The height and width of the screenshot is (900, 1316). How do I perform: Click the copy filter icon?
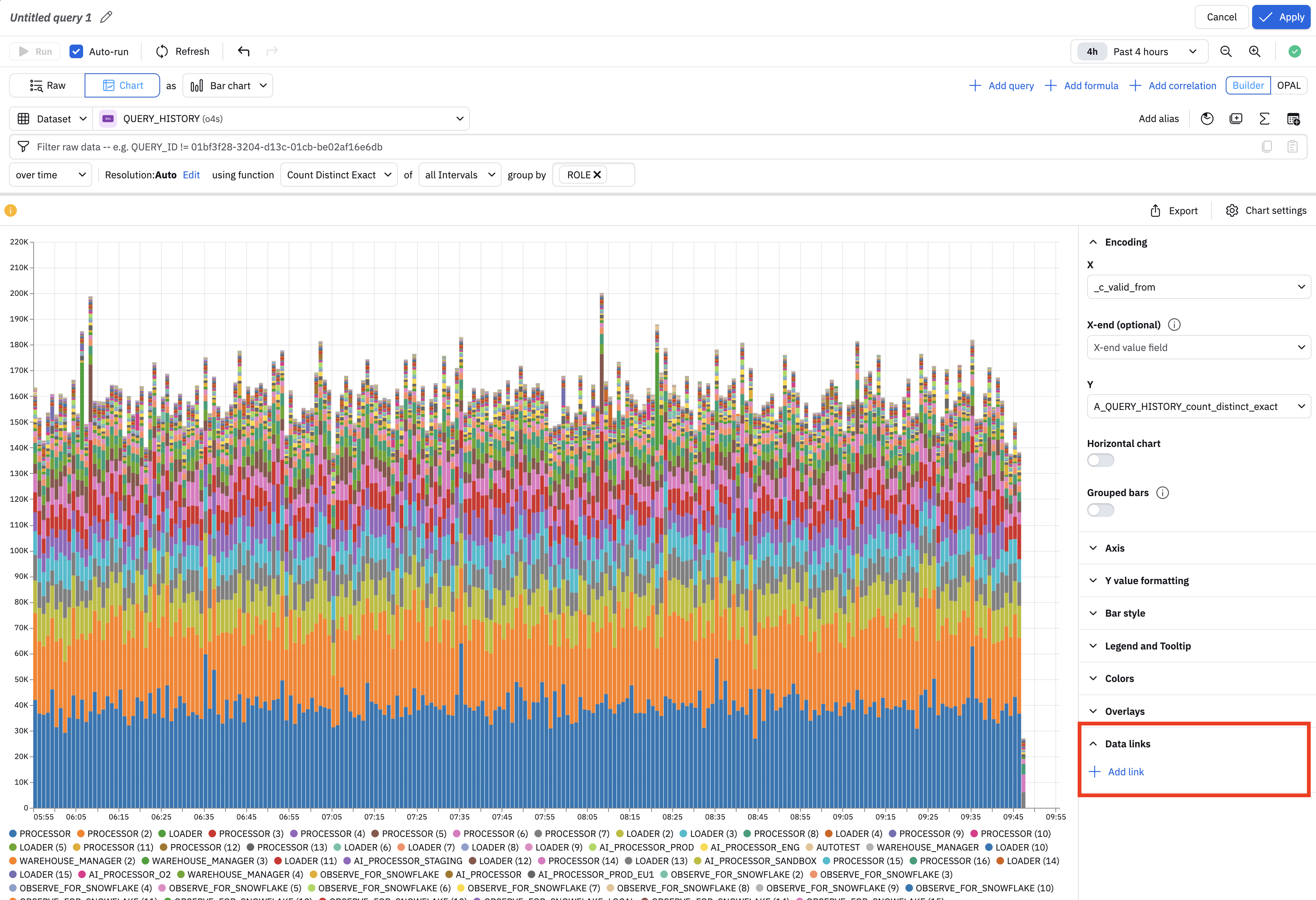point(1267,147)
